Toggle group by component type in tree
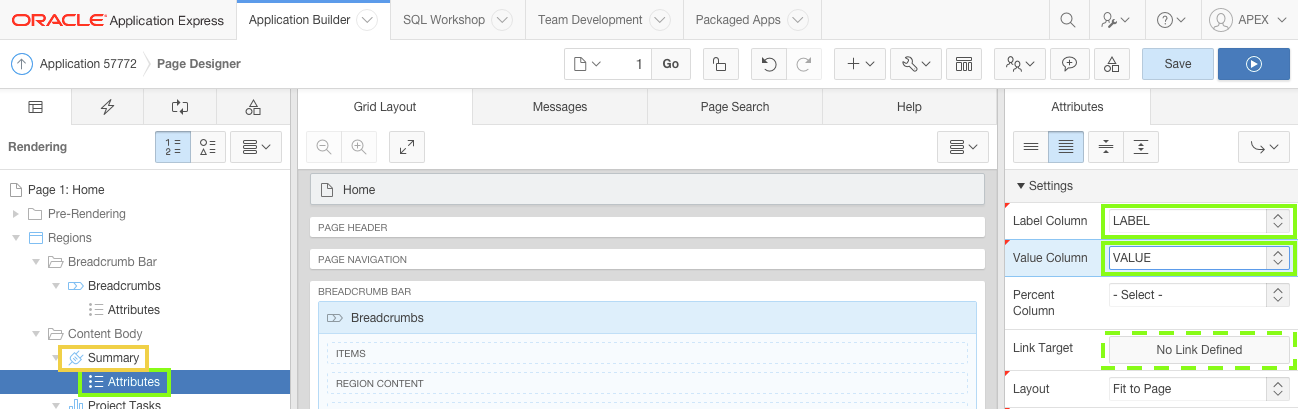 208,147
